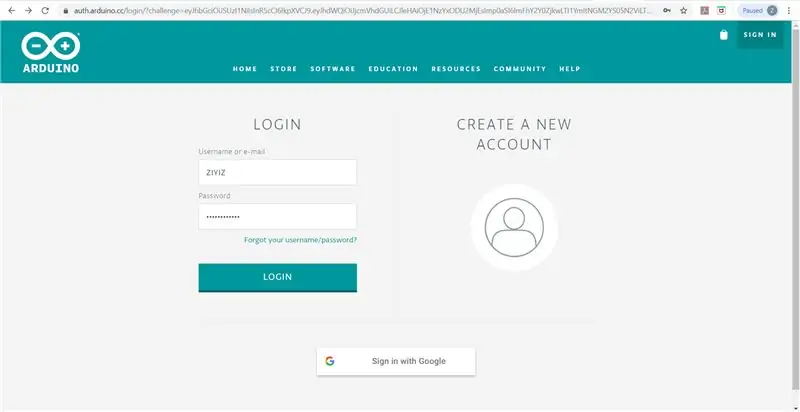Click the Paused profile chip

(x=759, y=10)
